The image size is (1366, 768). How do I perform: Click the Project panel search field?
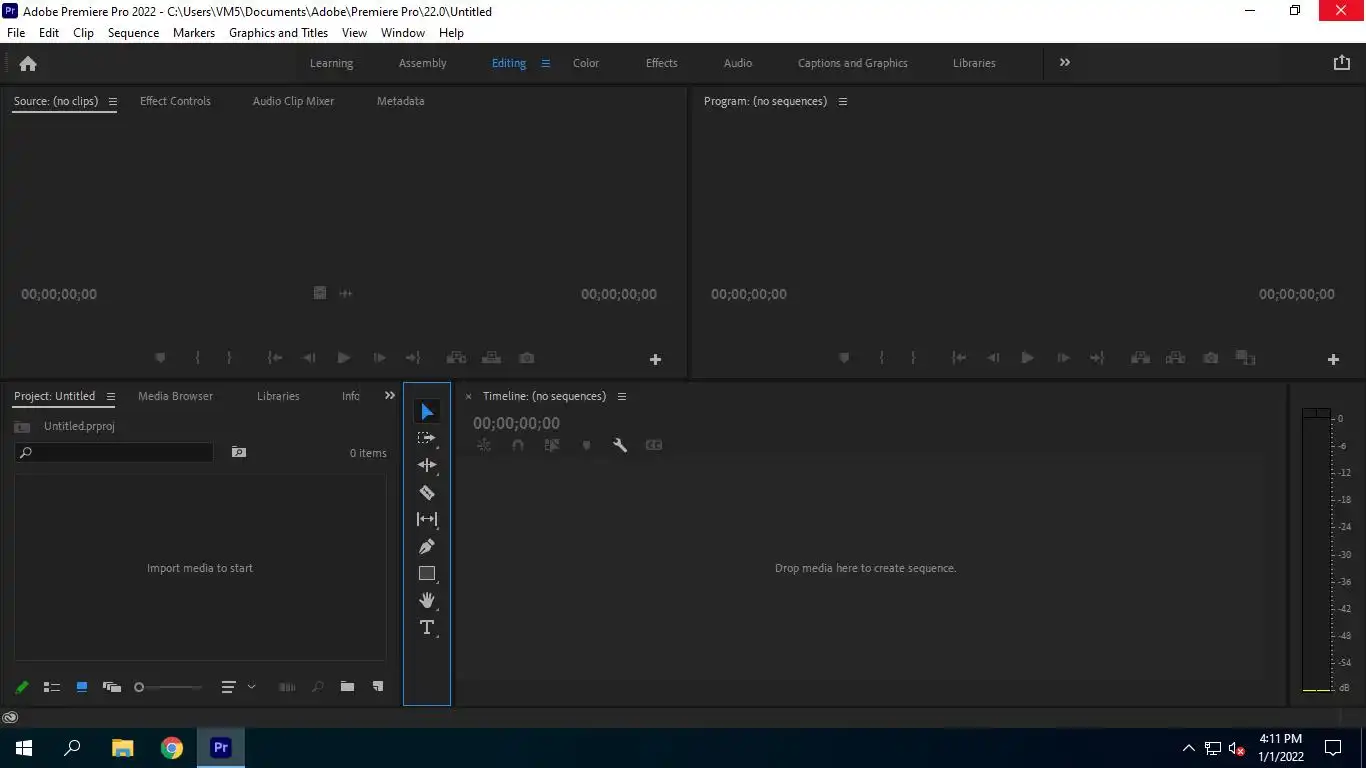click(x=114, y=453)
